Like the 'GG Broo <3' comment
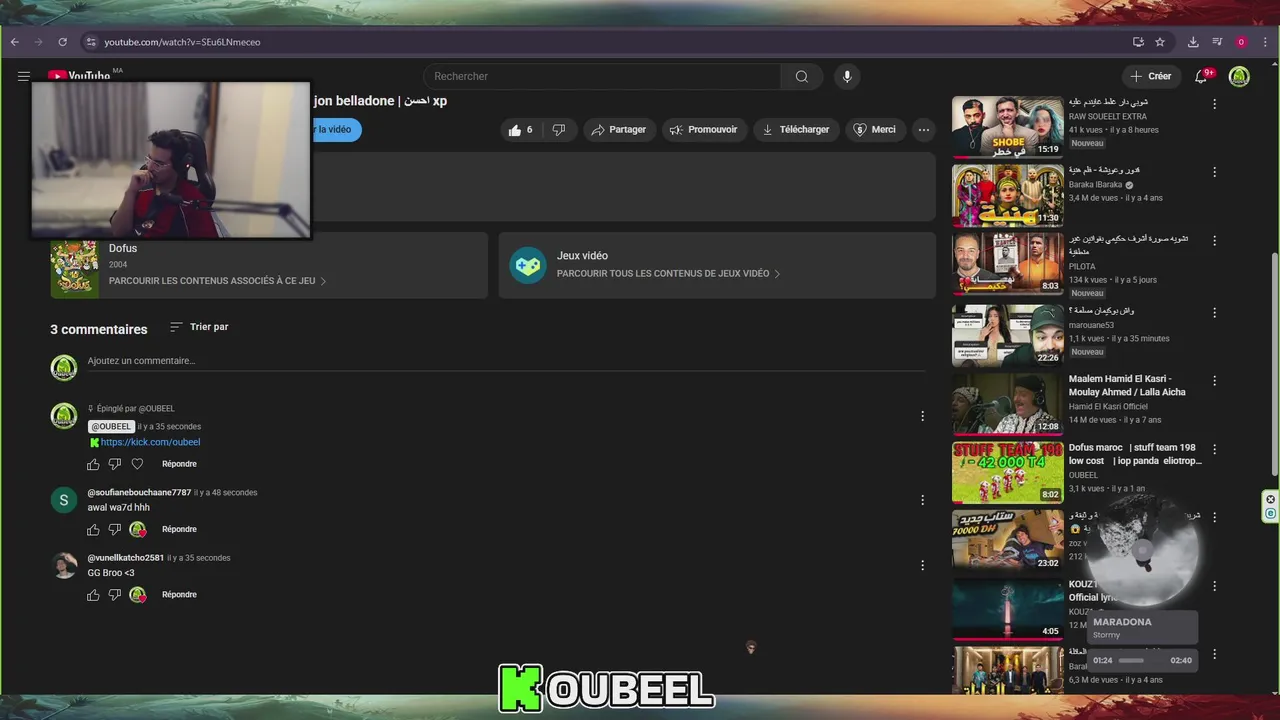 pyautogui.click(x=93, y=594)
